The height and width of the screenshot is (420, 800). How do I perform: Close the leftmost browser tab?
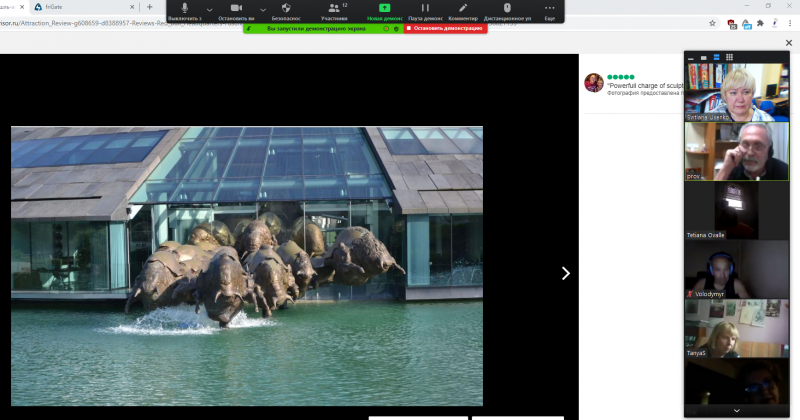[22, 7]
